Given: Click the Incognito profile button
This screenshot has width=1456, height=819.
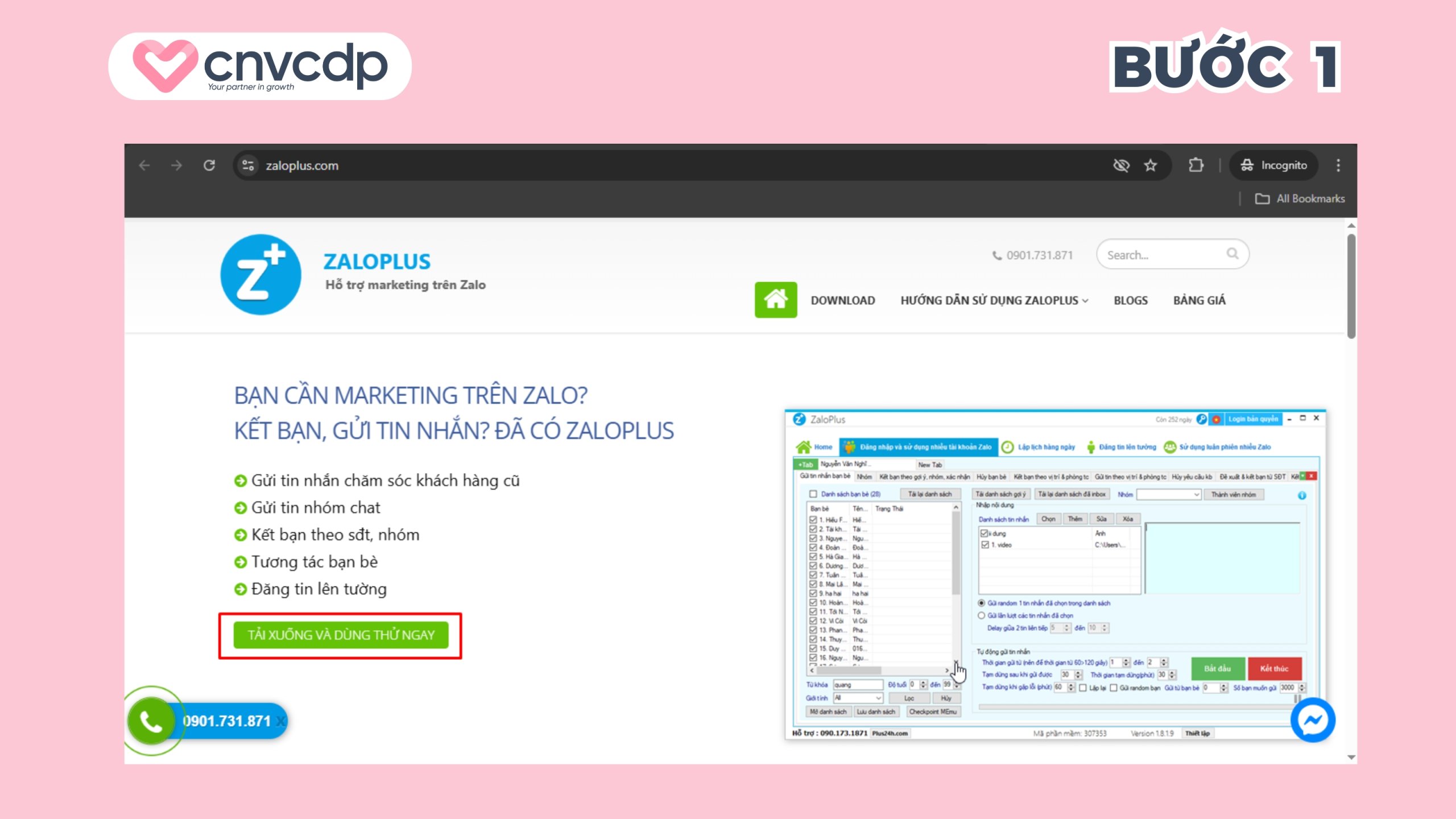Looking at the screenshot, I should coord(1274,166).
